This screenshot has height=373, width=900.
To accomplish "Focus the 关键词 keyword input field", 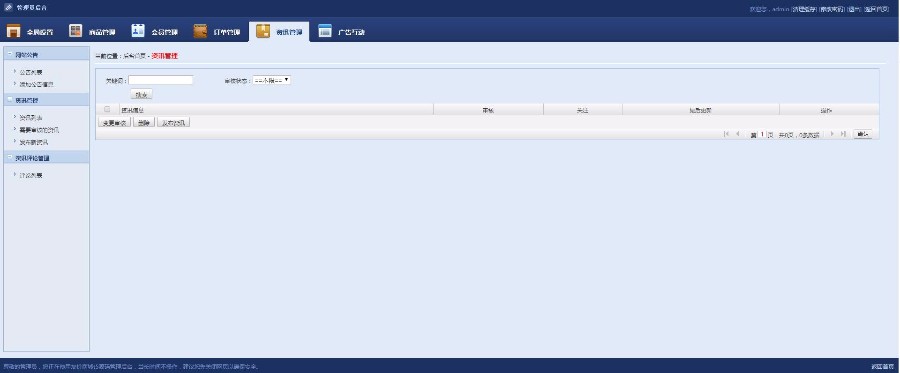I will [161, 80].
